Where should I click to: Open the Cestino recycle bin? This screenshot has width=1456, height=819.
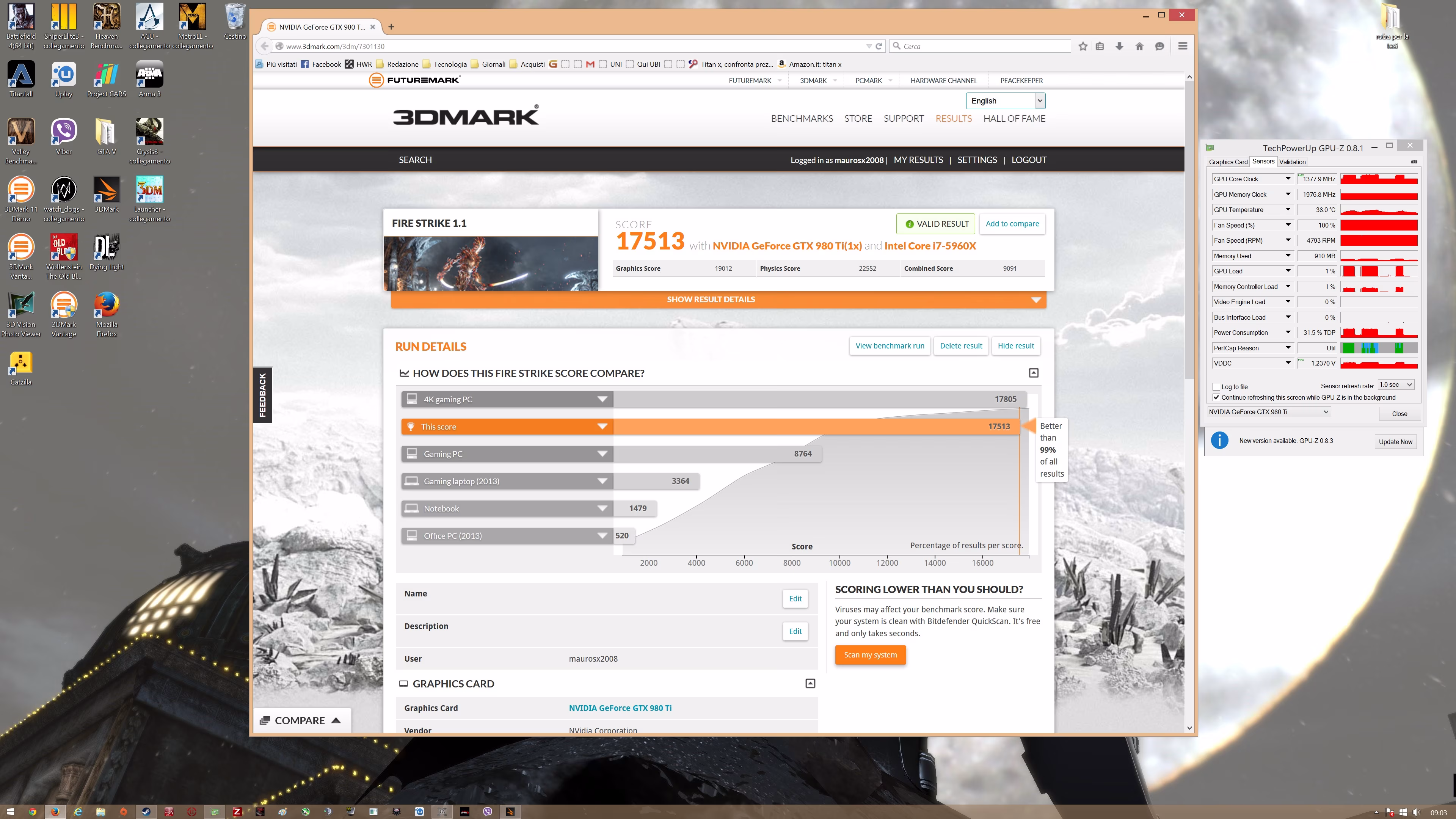tap(235, 21)
